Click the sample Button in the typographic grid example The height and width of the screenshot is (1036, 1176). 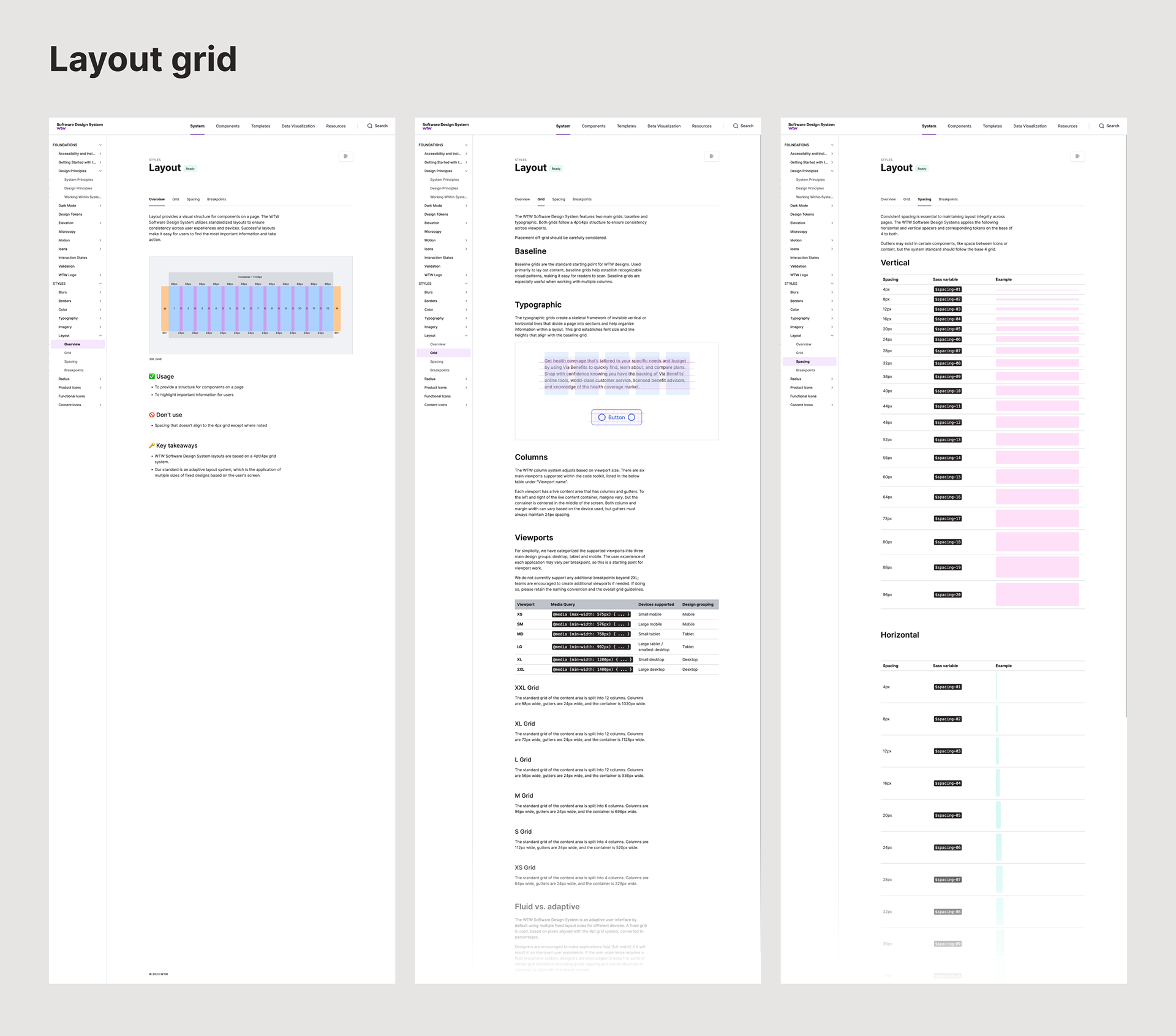617,417
